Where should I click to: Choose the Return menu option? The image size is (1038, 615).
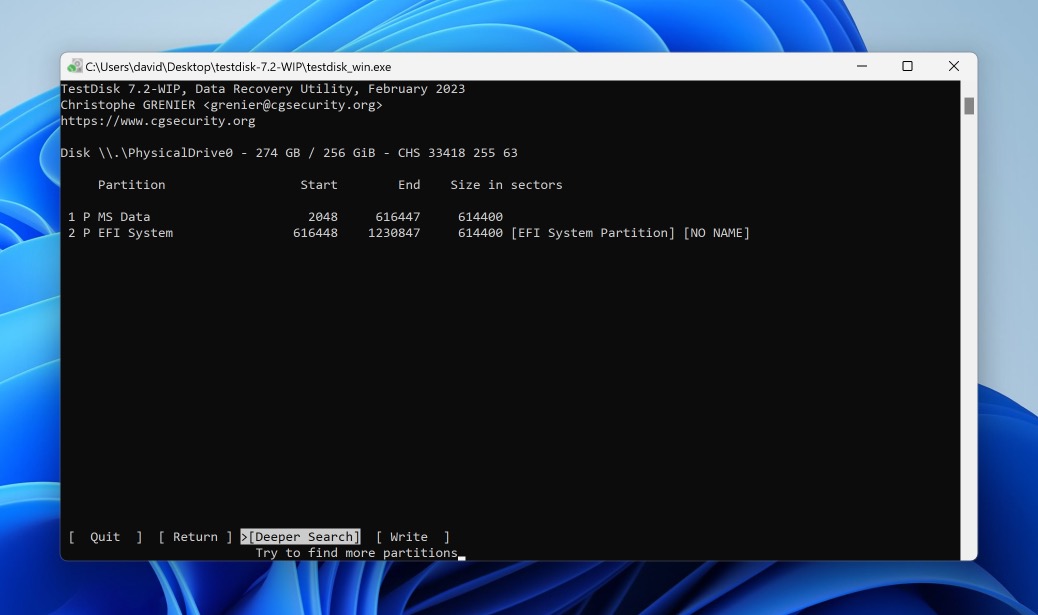tap(195, 537)
